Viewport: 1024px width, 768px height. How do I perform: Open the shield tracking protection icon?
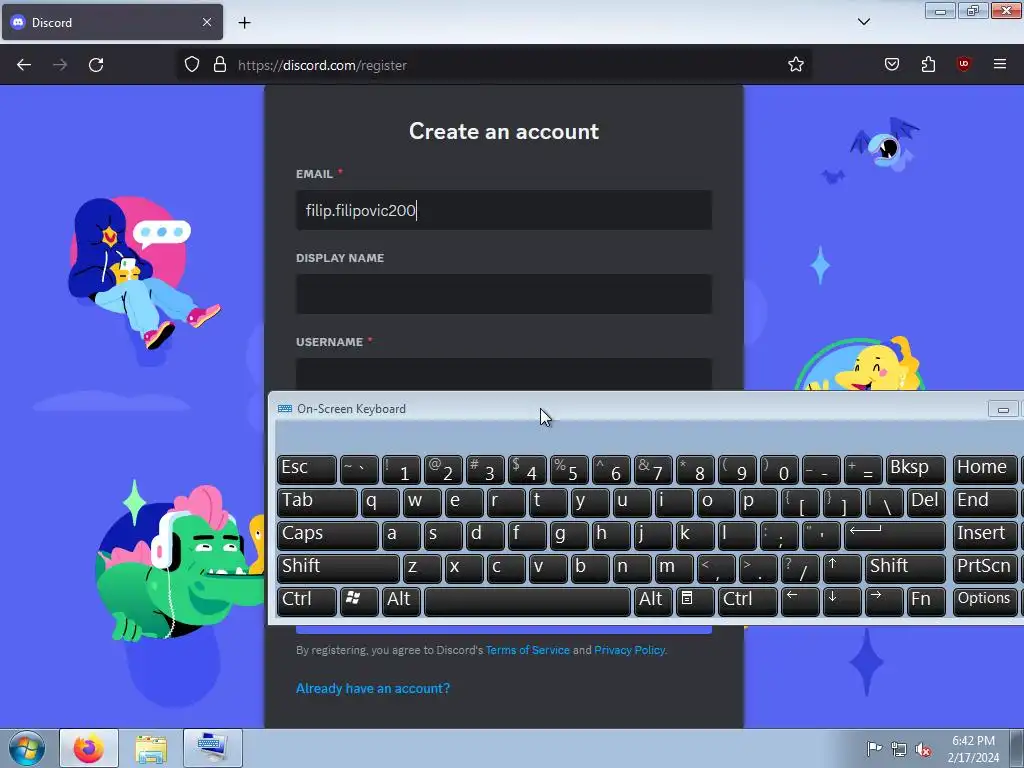[x=191, y=64]
